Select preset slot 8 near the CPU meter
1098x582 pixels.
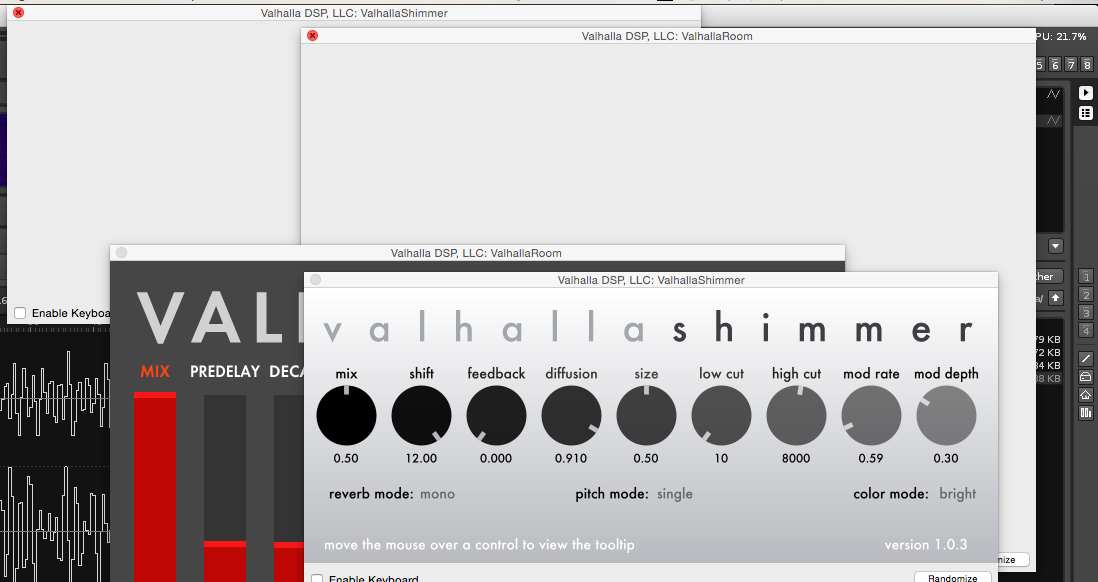click(1087, 64)
